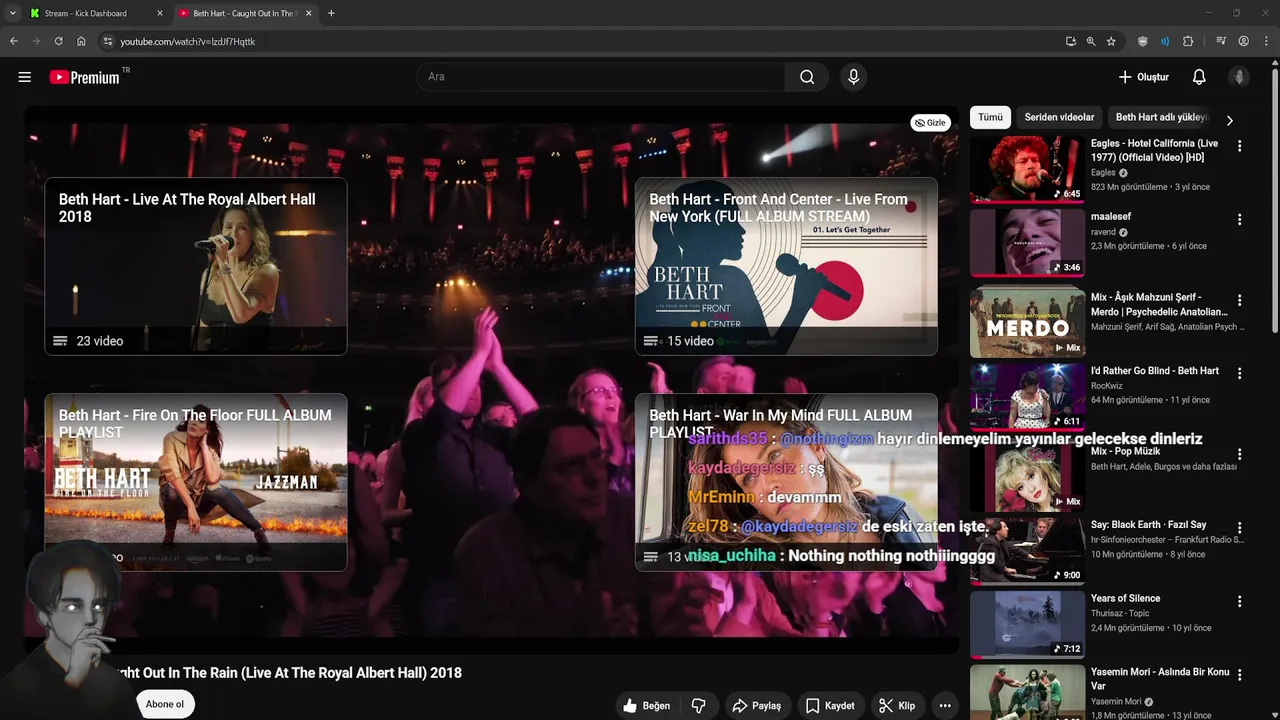Viewport: 1280px width, 720px height.
Task: Like the video with Beğen
Action: (646, 706)
